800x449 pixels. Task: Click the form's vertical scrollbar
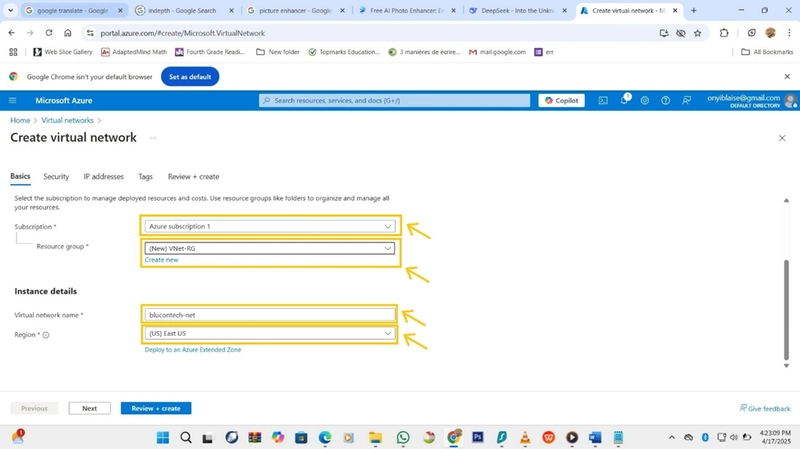point(786,310)
